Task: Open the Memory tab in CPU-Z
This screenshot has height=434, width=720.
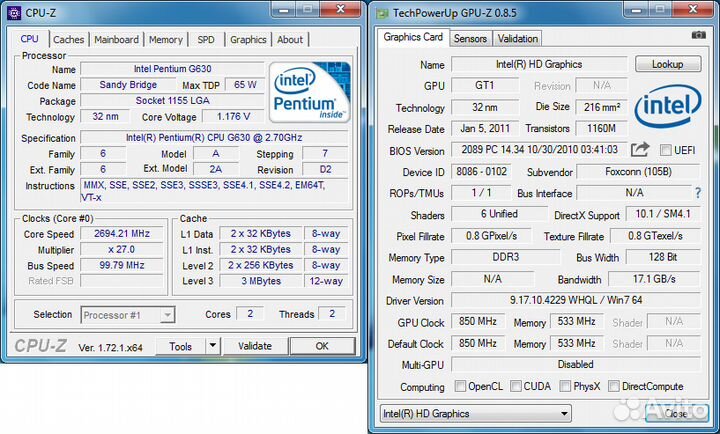Action: [x=166, y=40]
